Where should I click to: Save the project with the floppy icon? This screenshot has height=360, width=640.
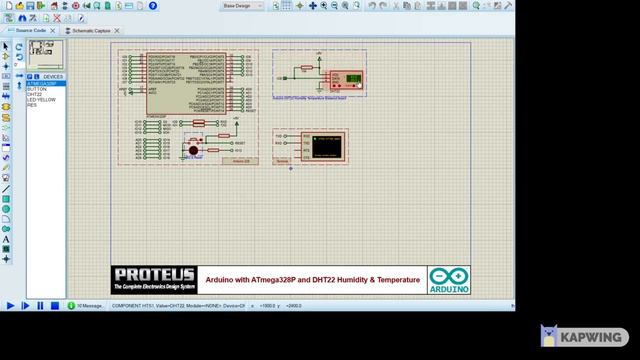(x=30, y=6)
